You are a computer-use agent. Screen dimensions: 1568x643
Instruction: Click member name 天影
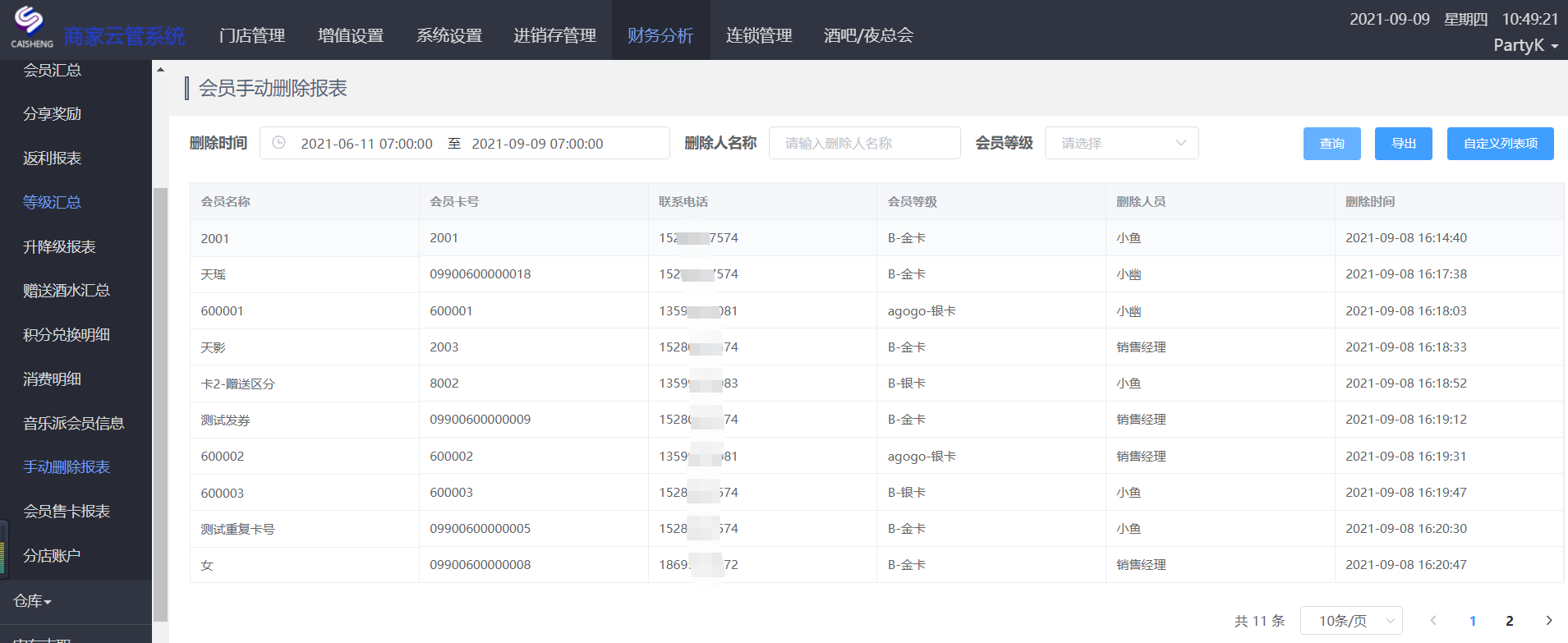214,347
